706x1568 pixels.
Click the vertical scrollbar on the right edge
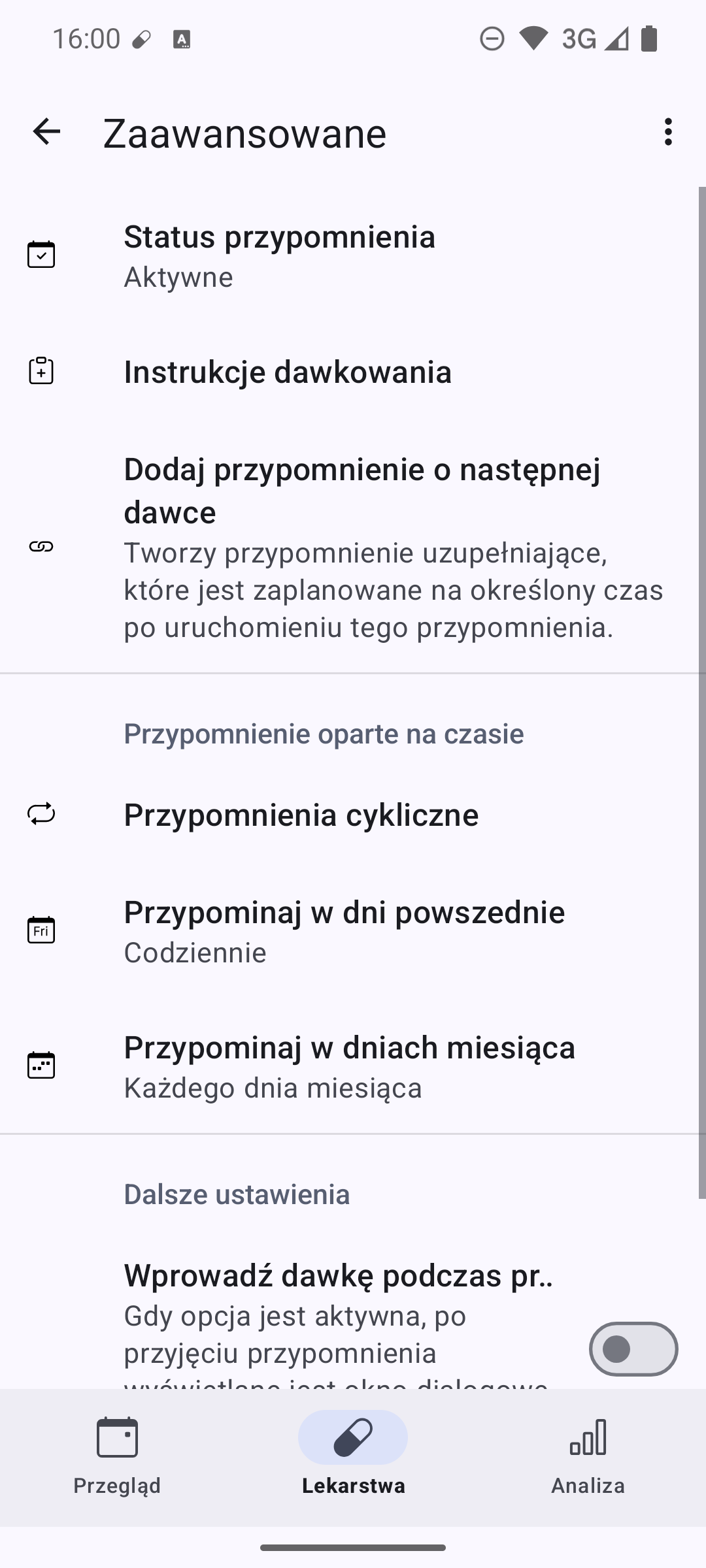702,693
